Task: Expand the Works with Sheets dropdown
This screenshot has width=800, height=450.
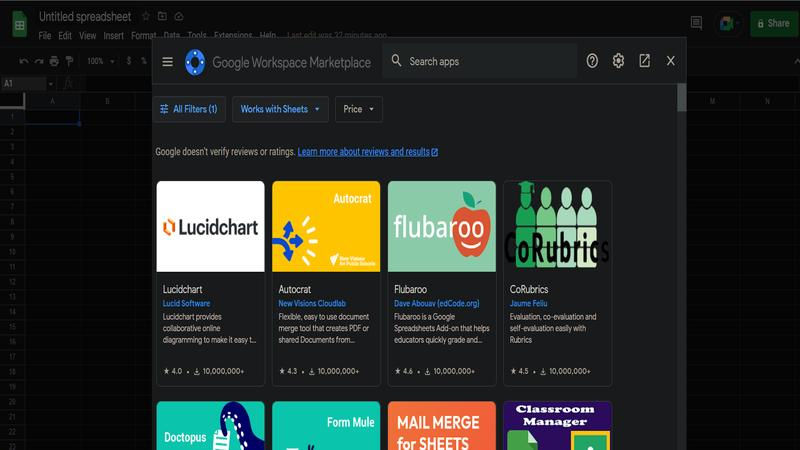Action: pos(280,109)
